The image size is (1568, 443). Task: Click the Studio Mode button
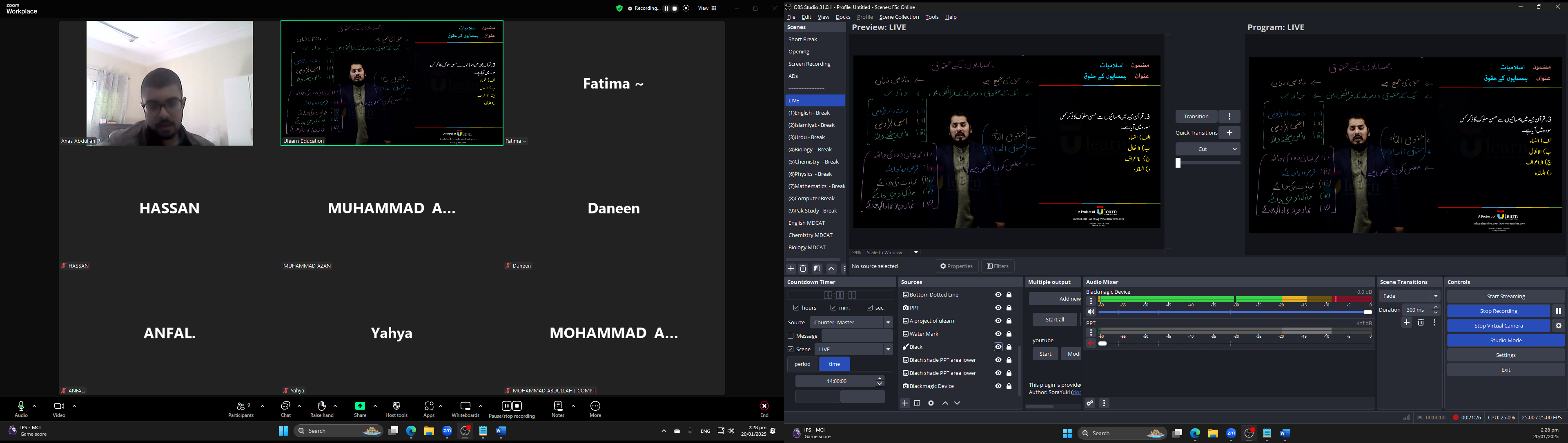[1506, 340]
